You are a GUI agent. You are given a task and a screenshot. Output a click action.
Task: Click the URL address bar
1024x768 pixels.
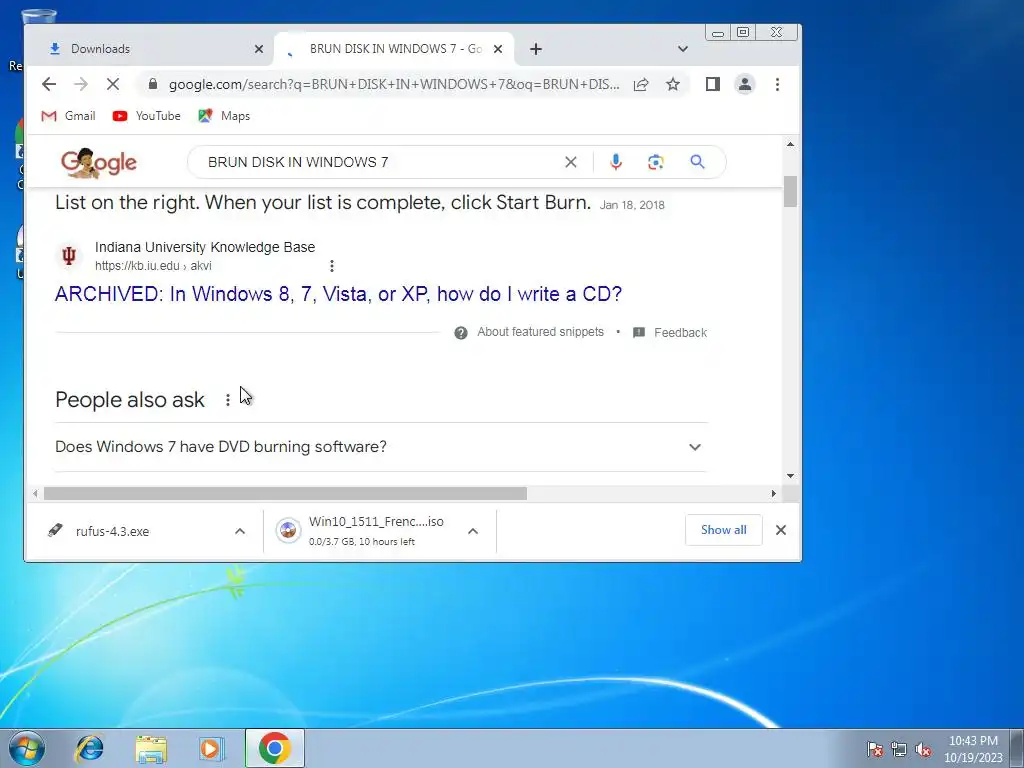[x=394, y=84]
